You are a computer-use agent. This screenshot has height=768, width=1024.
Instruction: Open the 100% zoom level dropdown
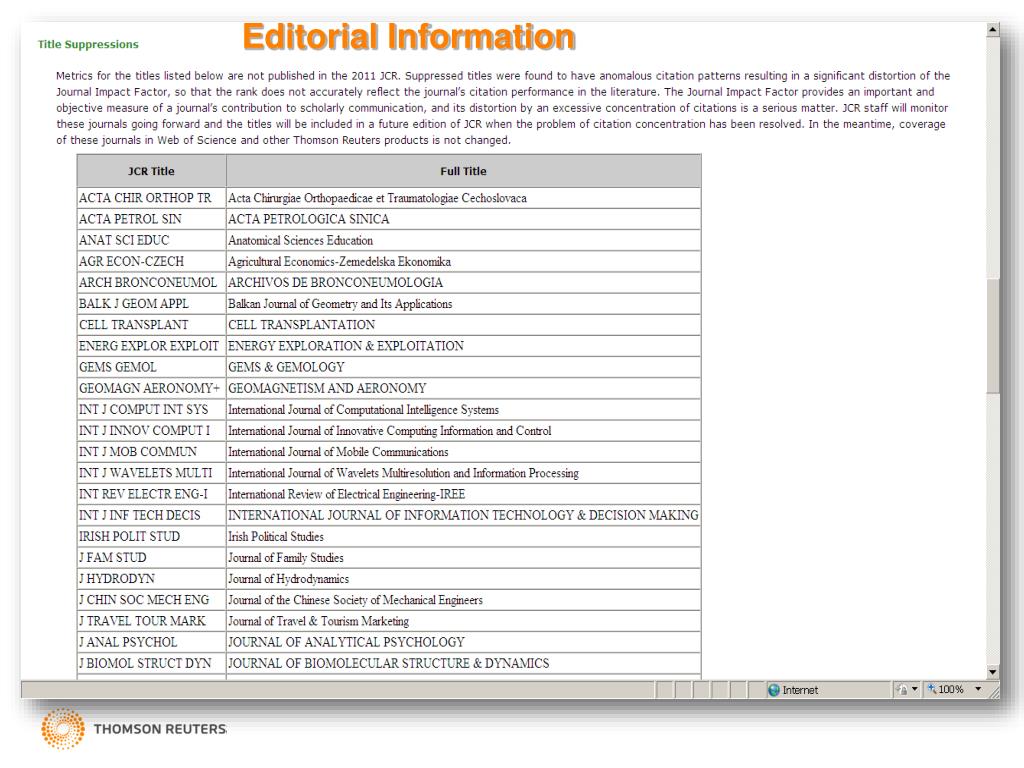tap(978, 689)
